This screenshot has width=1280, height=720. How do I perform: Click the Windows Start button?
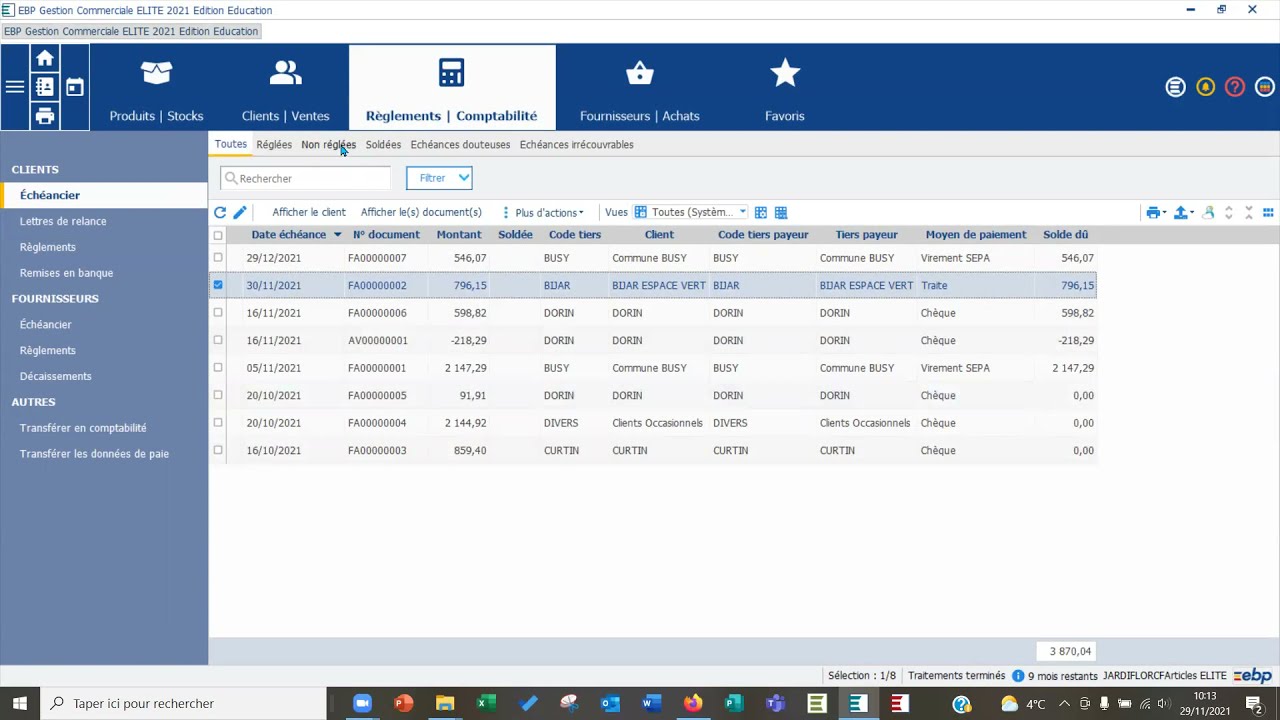pos(20,704)
